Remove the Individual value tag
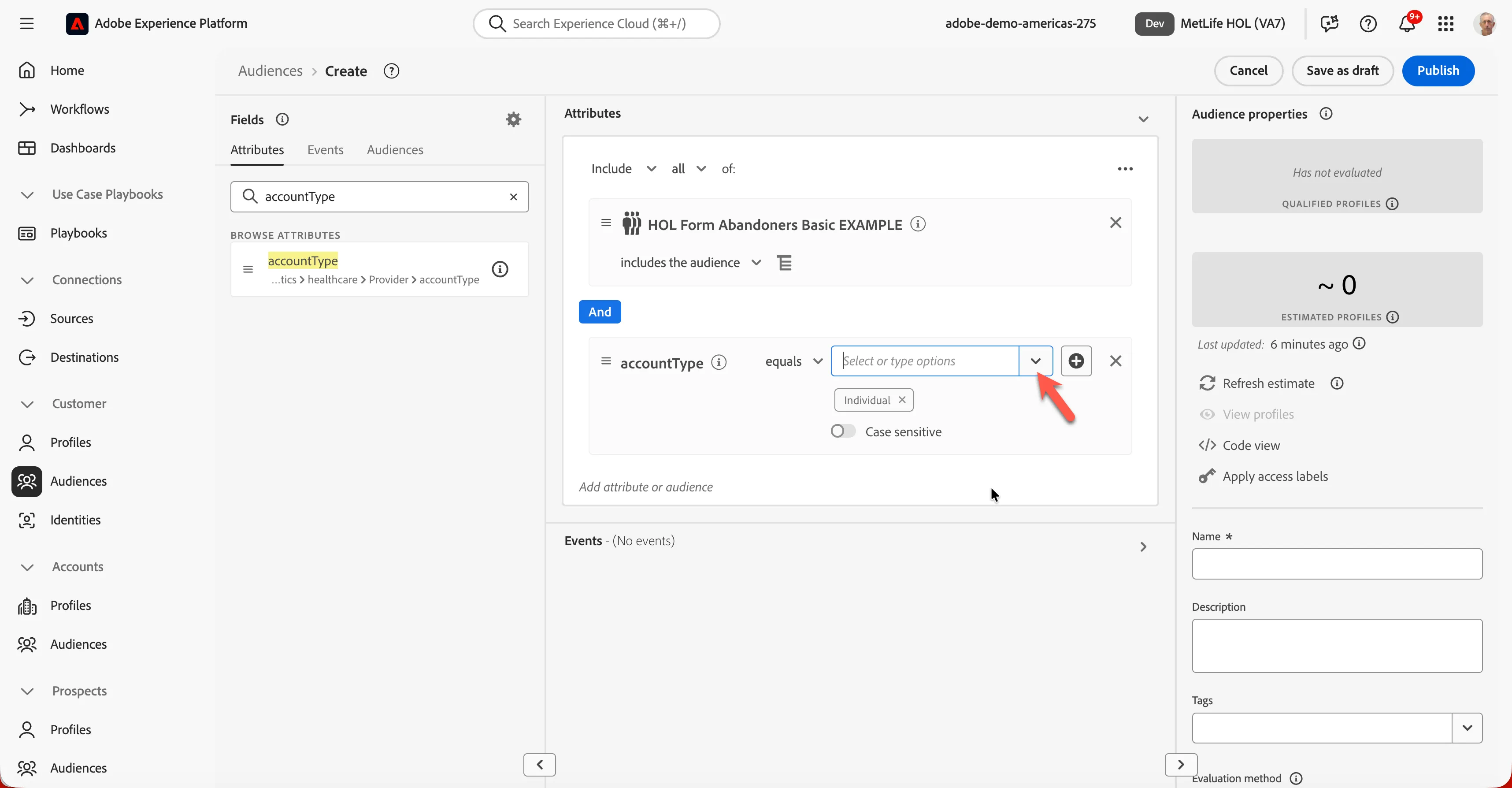Viewport: 1512px width, 788px height. click(902, 400)
